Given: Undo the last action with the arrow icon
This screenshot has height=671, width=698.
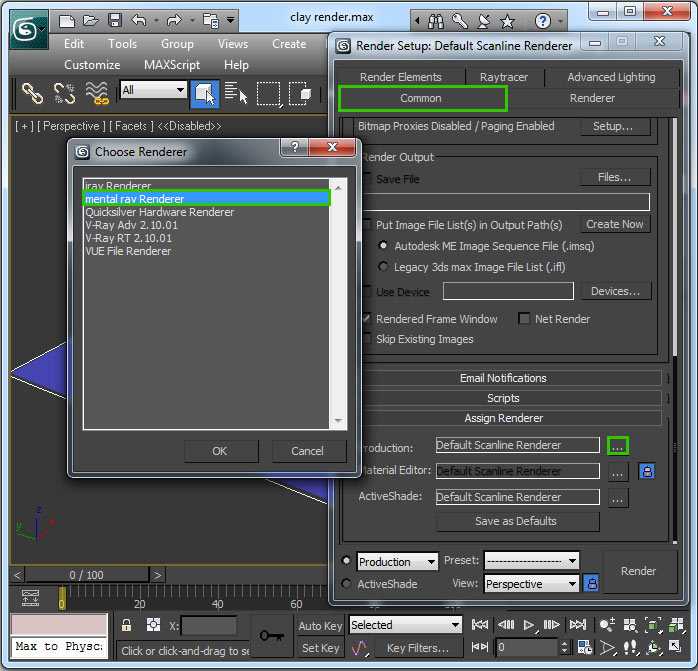Looking at the screenshot, I should [139, 20].
